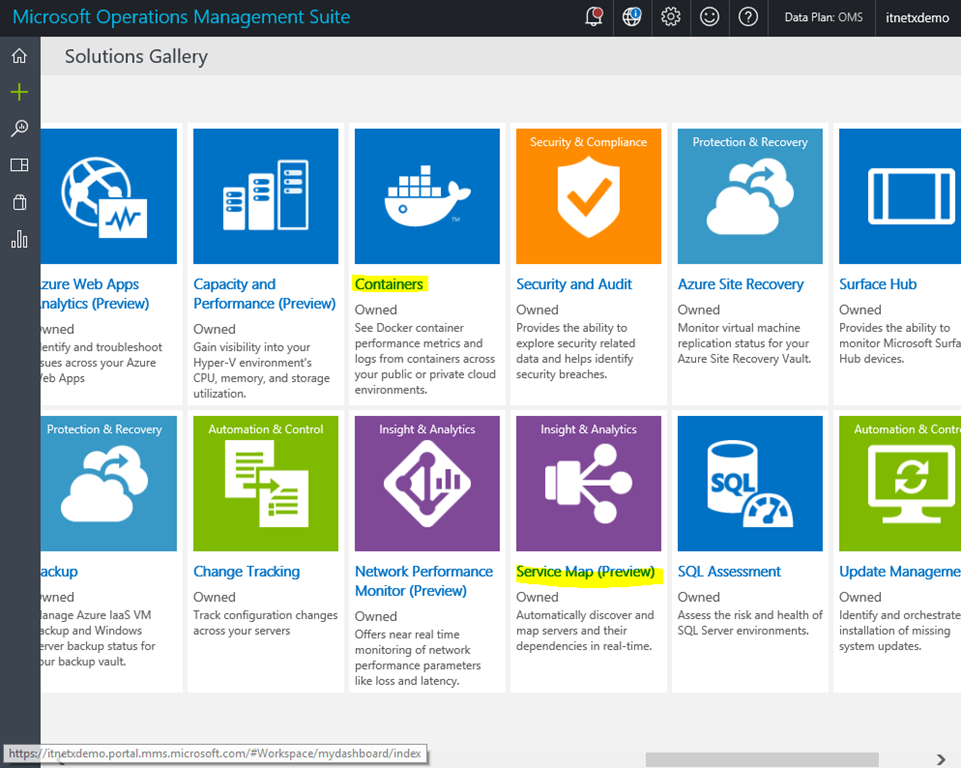Open the Service Map (Preview) link
The width and height of the screenshot is (961, 768).
(585, 572)
